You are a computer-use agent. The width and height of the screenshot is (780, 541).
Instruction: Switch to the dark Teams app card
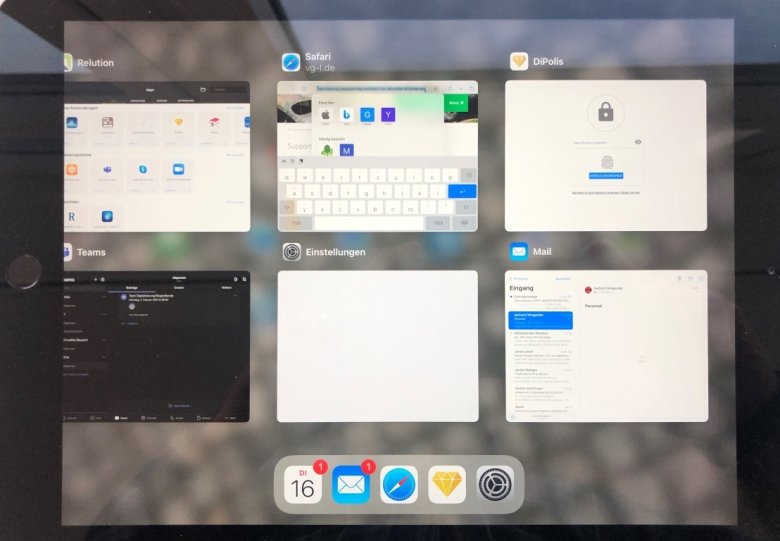pyautogui.click(x=155, y=345)
